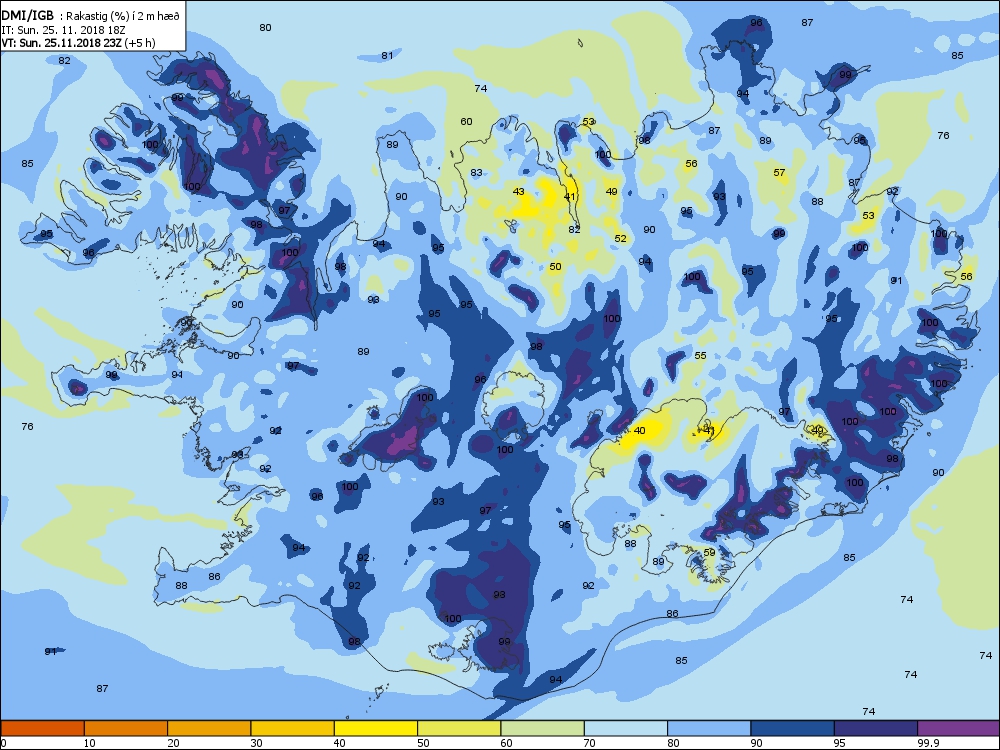Image resolution: width=1000 pixels, height=750 pixels.
Task: Click the map value '59' near the south coast
Action: tap(709, 553)
